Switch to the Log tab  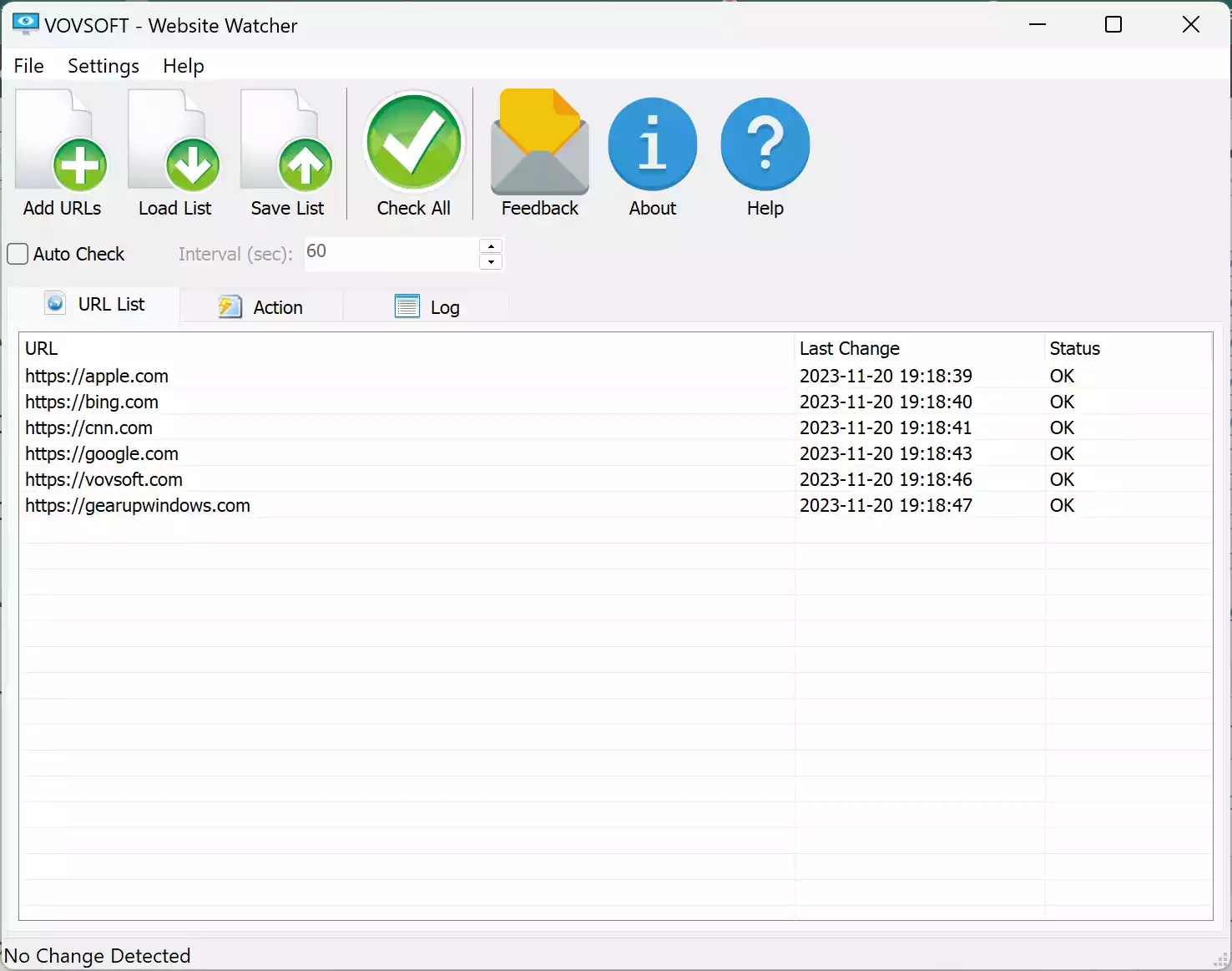click(x=427, y=307)
